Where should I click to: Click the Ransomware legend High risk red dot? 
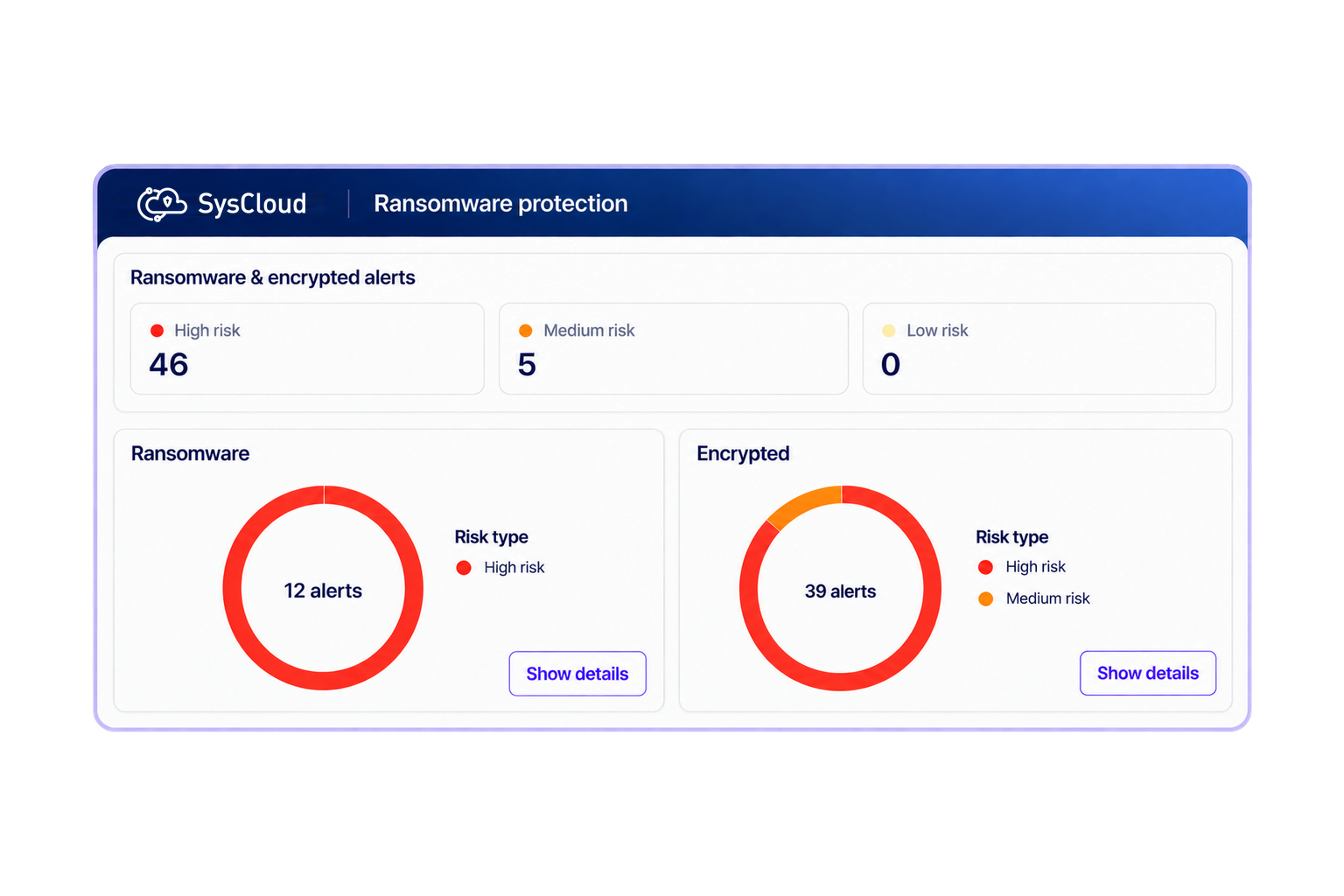pyautogui.click(x=464, y=568)
